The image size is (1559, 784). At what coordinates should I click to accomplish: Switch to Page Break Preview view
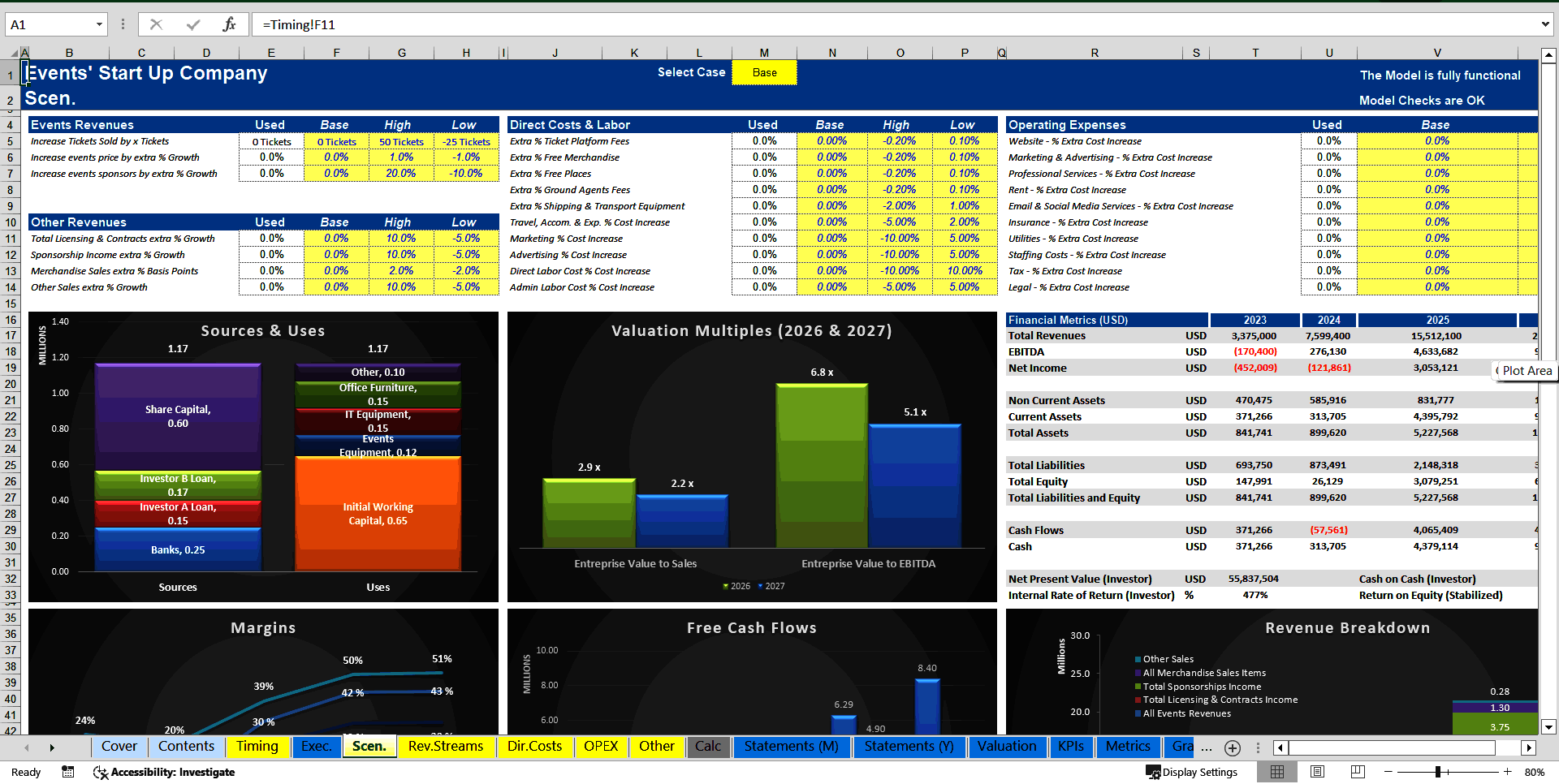tap(1358, 772)
